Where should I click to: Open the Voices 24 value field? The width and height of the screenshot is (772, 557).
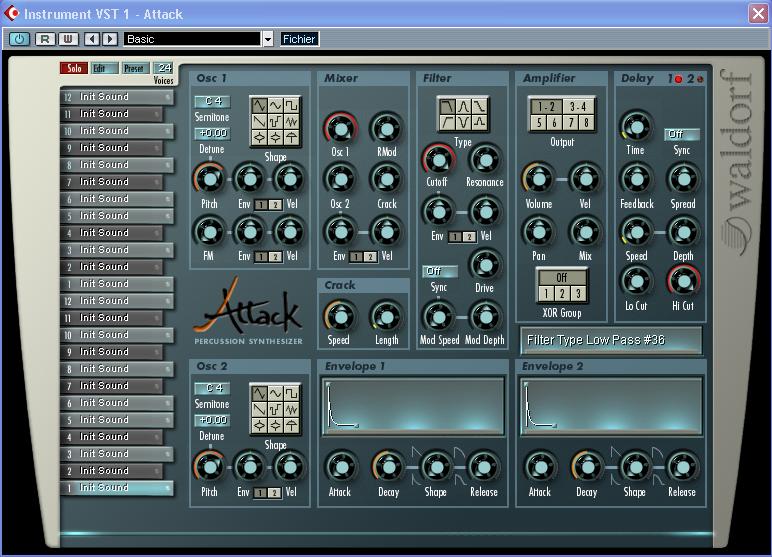164,68
